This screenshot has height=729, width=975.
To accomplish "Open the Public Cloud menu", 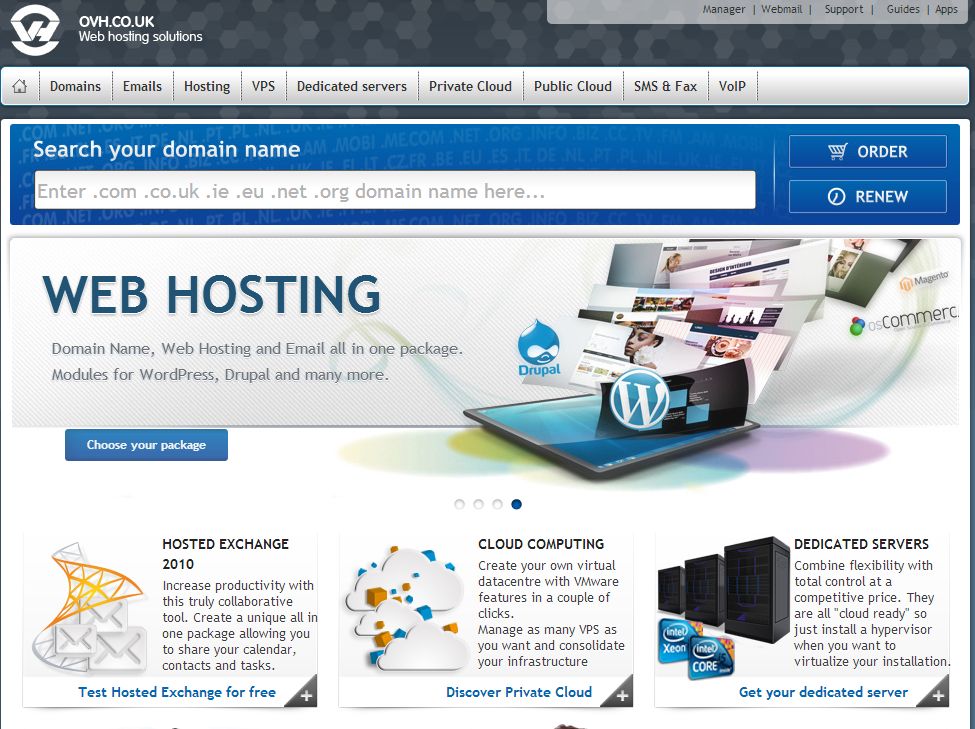I will (573, 86).
